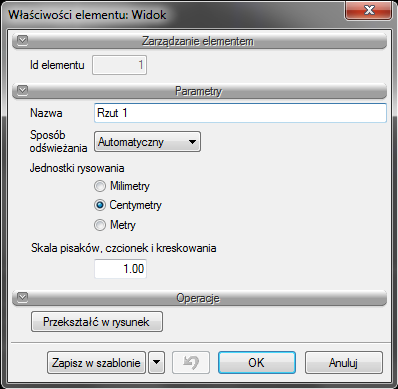Focus the scale field showing 1.00

pyautogui.click(x=120, y=269)
